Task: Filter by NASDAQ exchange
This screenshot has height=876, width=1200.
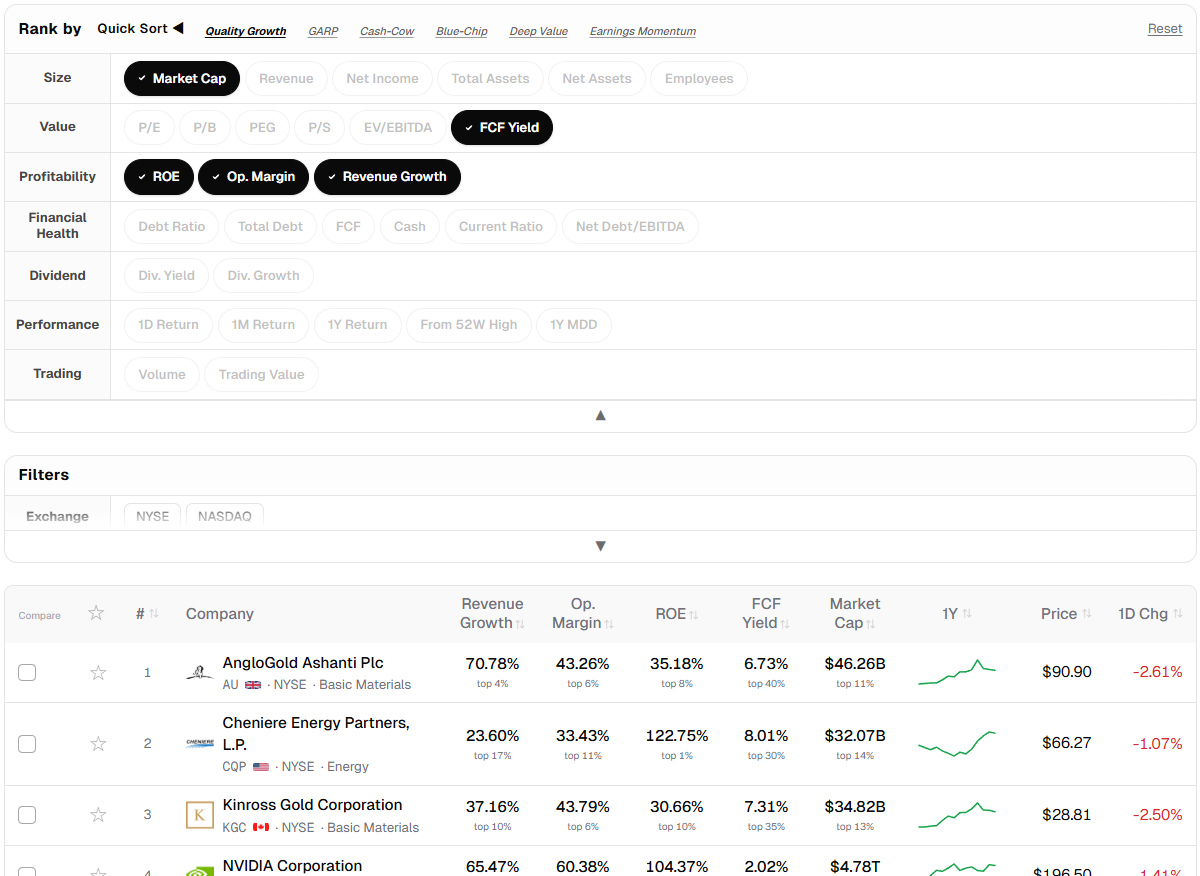Action: pos(225,516)
